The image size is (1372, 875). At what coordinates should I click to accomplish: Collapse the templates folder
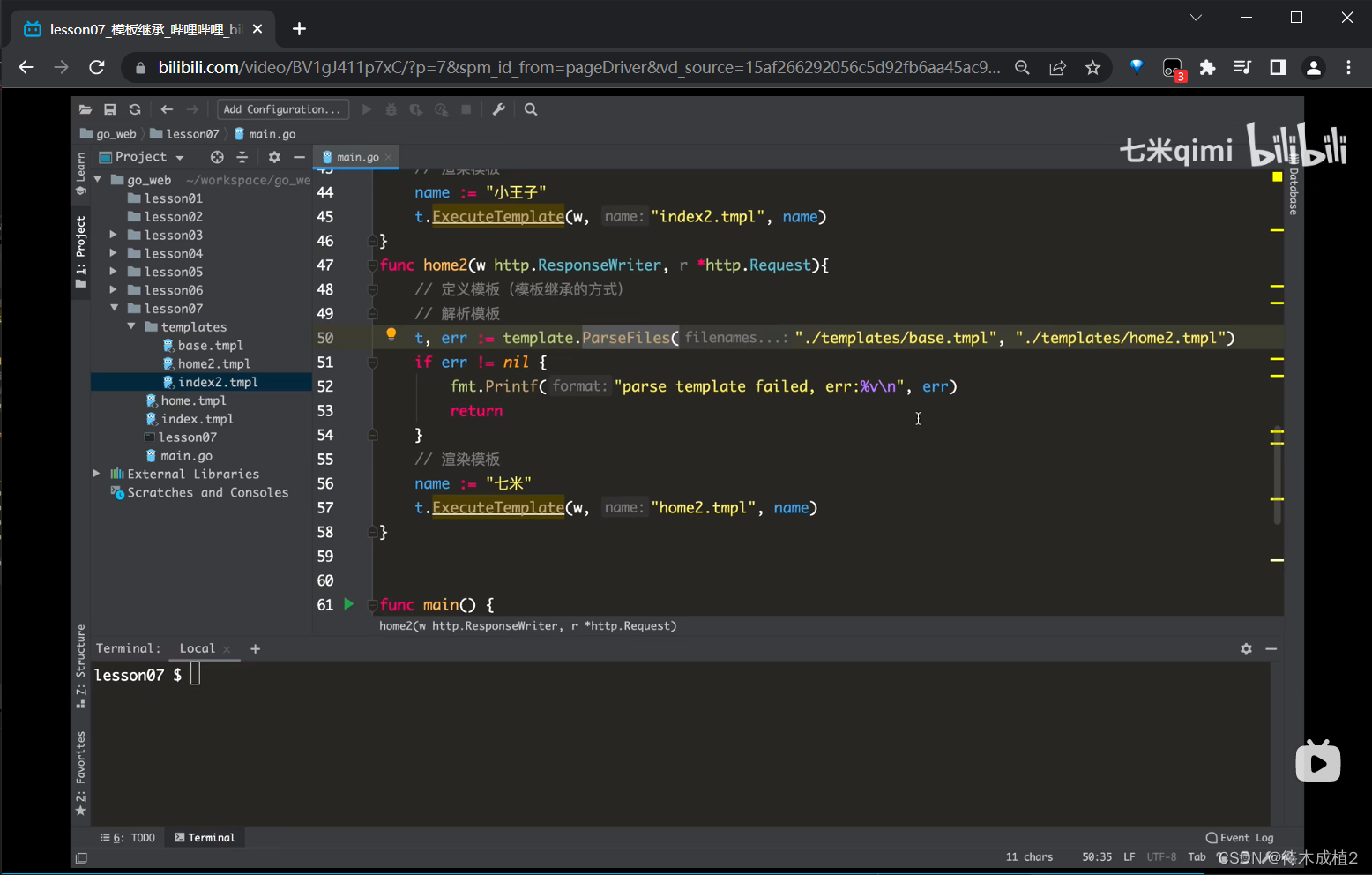(x=131, y=326)
